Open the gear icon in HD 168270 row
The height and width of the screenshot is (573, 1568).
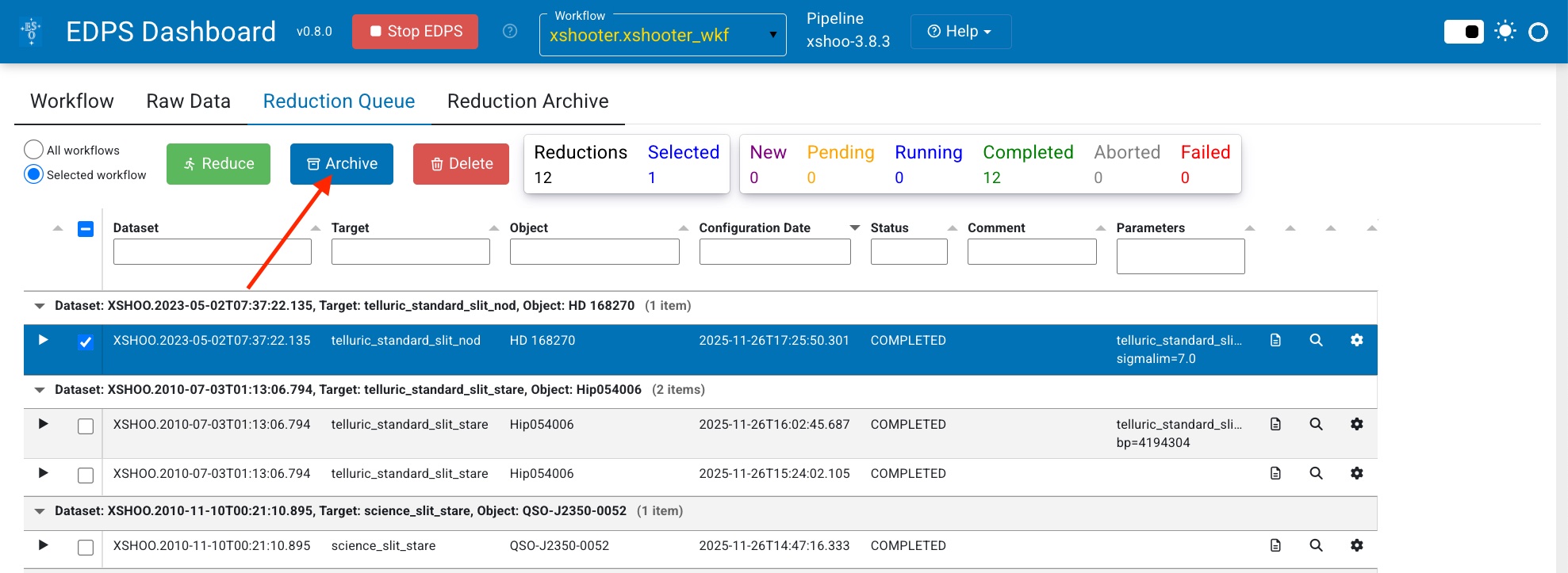1356,340
